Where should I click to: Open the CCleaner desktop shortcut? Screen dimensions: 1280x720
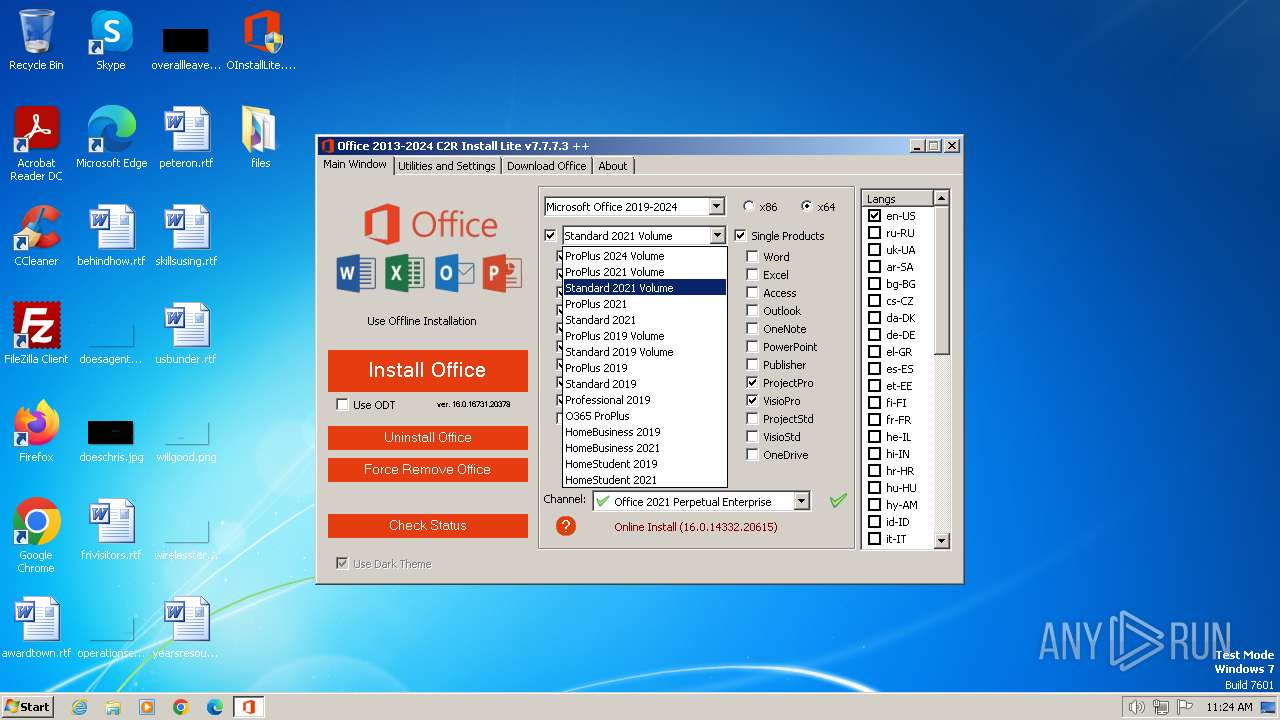tap(36, 236)
